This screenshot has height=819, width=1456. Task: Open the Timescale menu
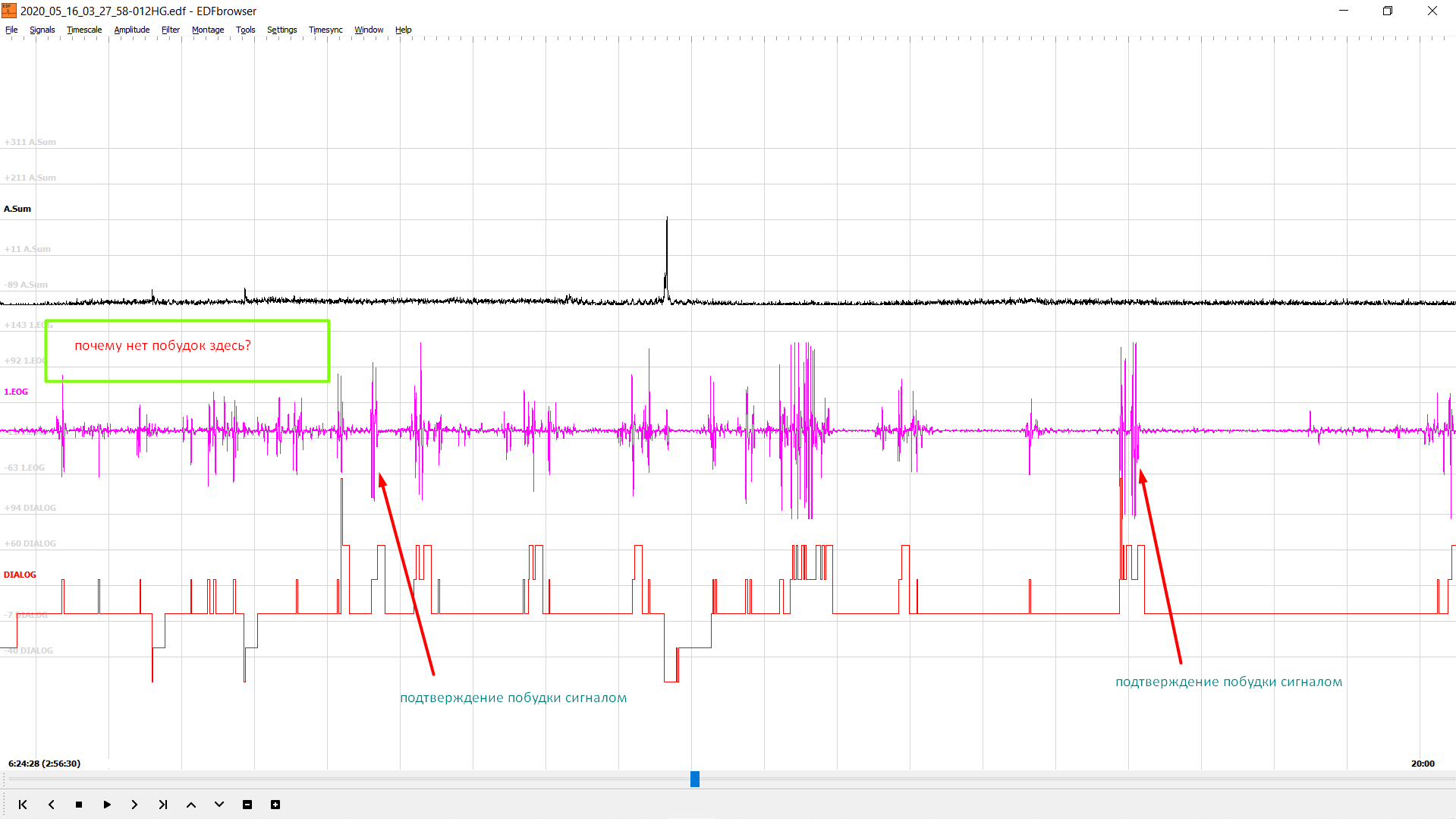tap(84, 30)
